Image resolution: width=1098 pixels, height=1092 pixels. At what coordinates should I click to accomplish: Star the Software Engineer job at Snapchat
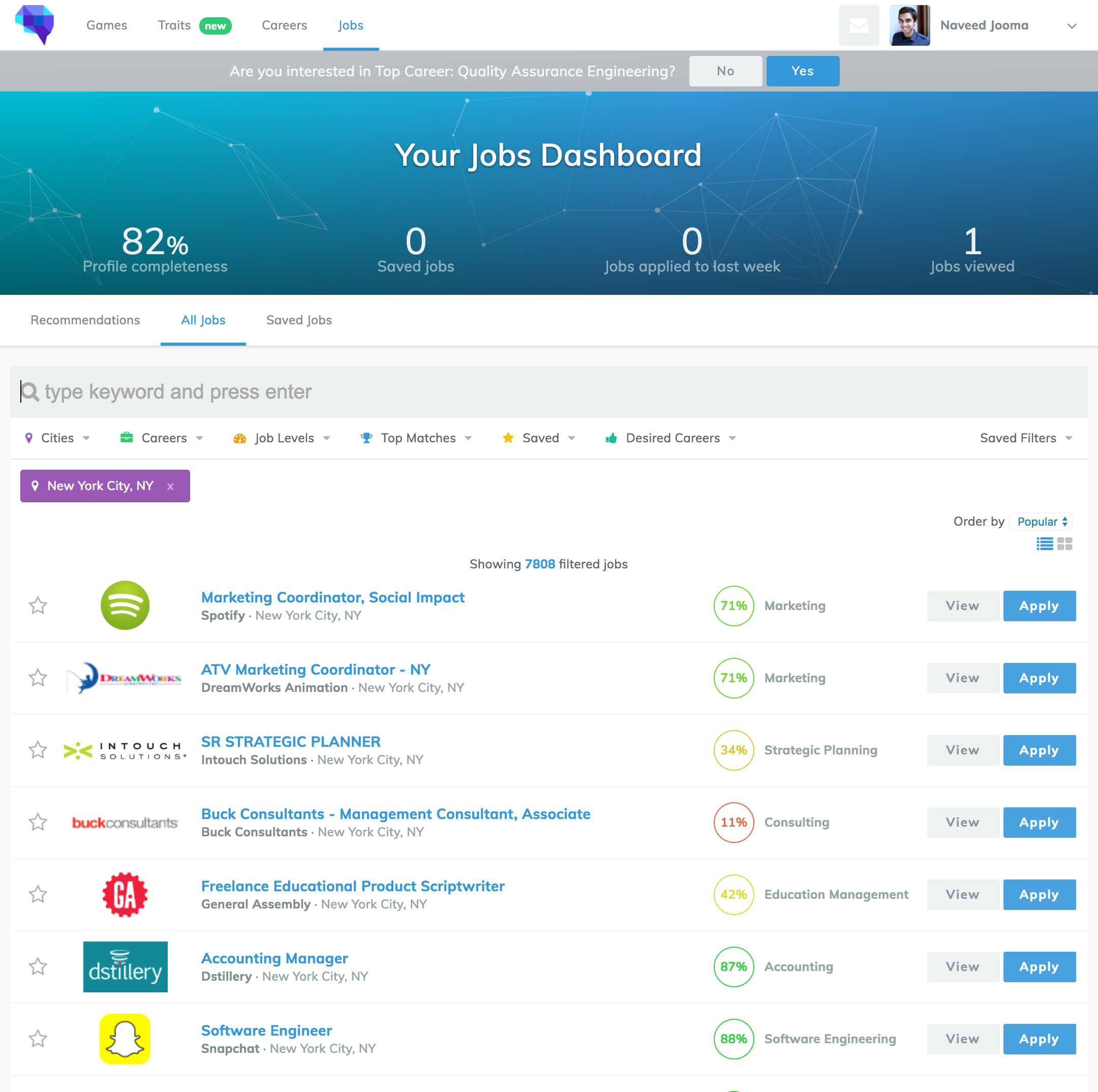(38, 1039)
